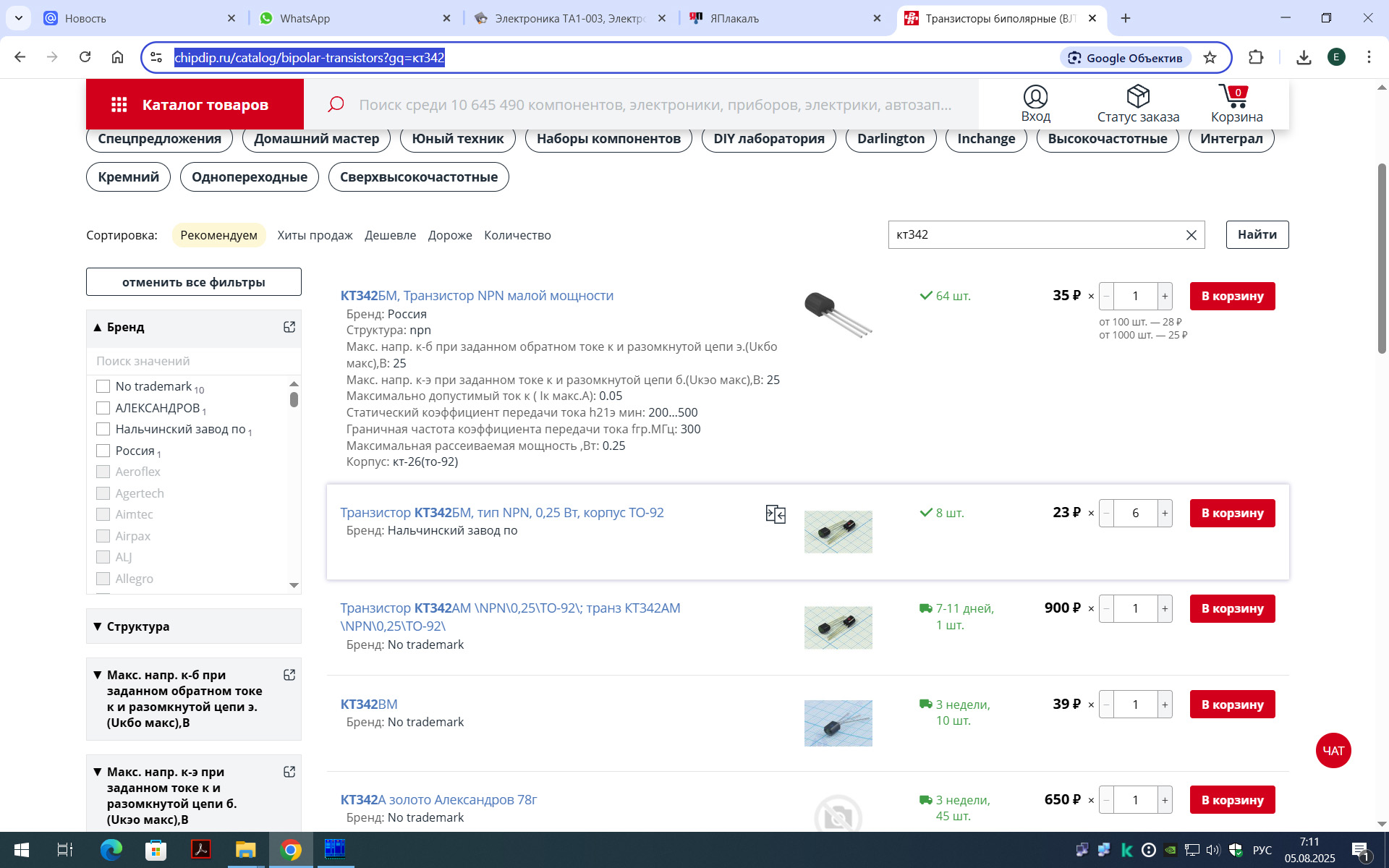The width and height of the screenshot is (1389, 868).
Task: Open Макс. напр. к-э filter popup icon
Action: 289,772
